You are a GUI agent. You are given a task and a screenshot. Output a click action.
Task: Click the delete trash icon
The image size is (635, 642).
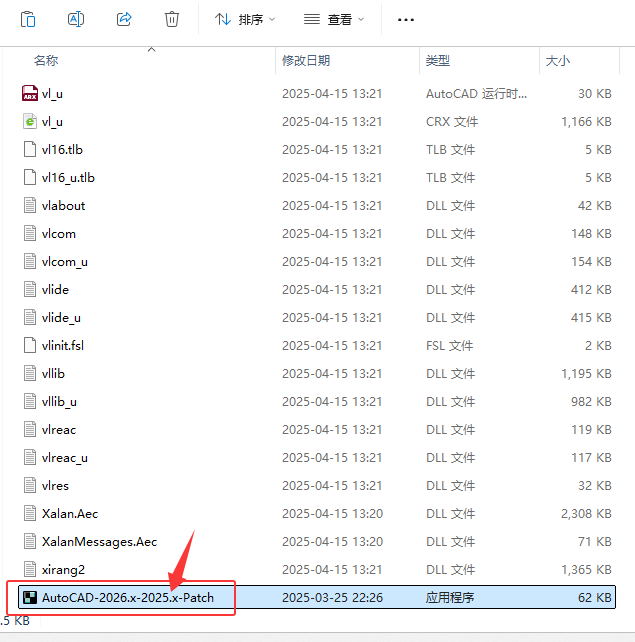tap(172, 19)
